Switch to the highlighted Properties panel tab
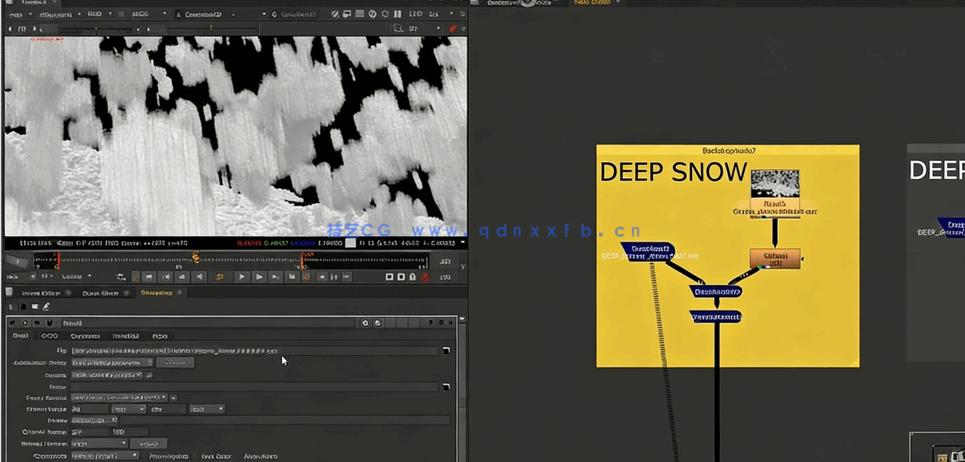 (158, 293)
